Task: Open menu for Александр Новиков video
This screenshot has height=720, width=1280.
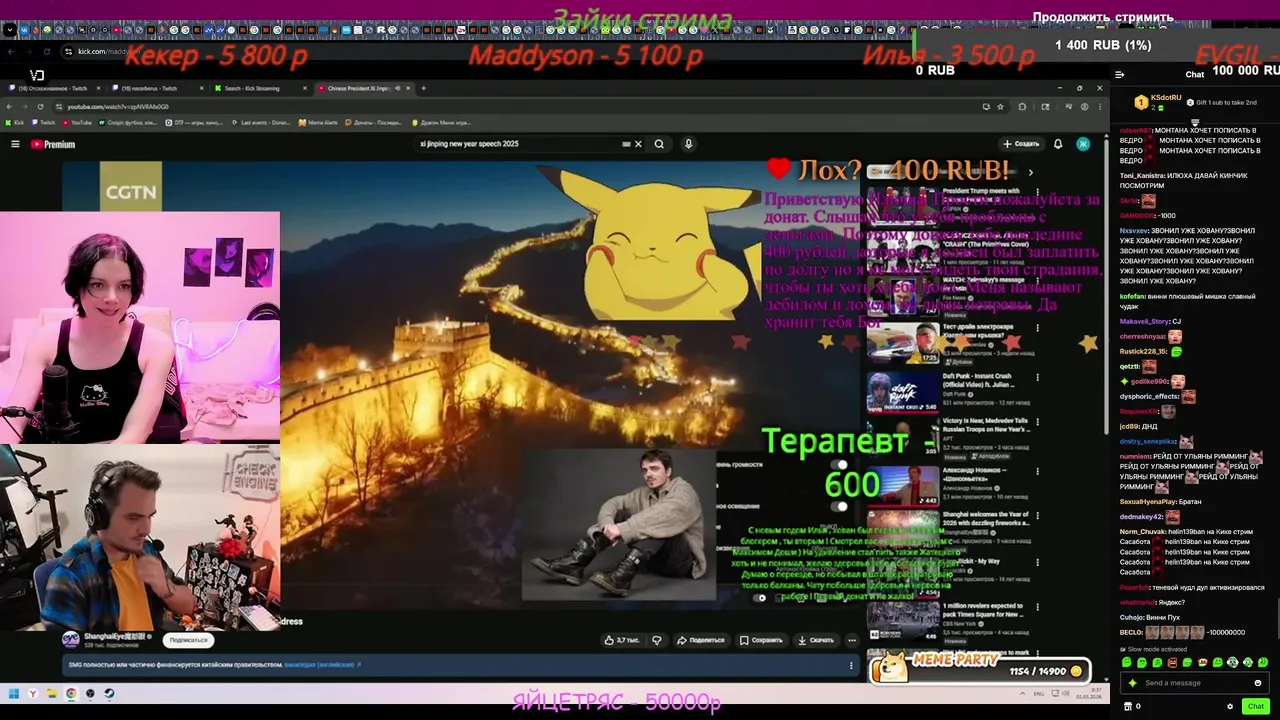Action: 1036,472
